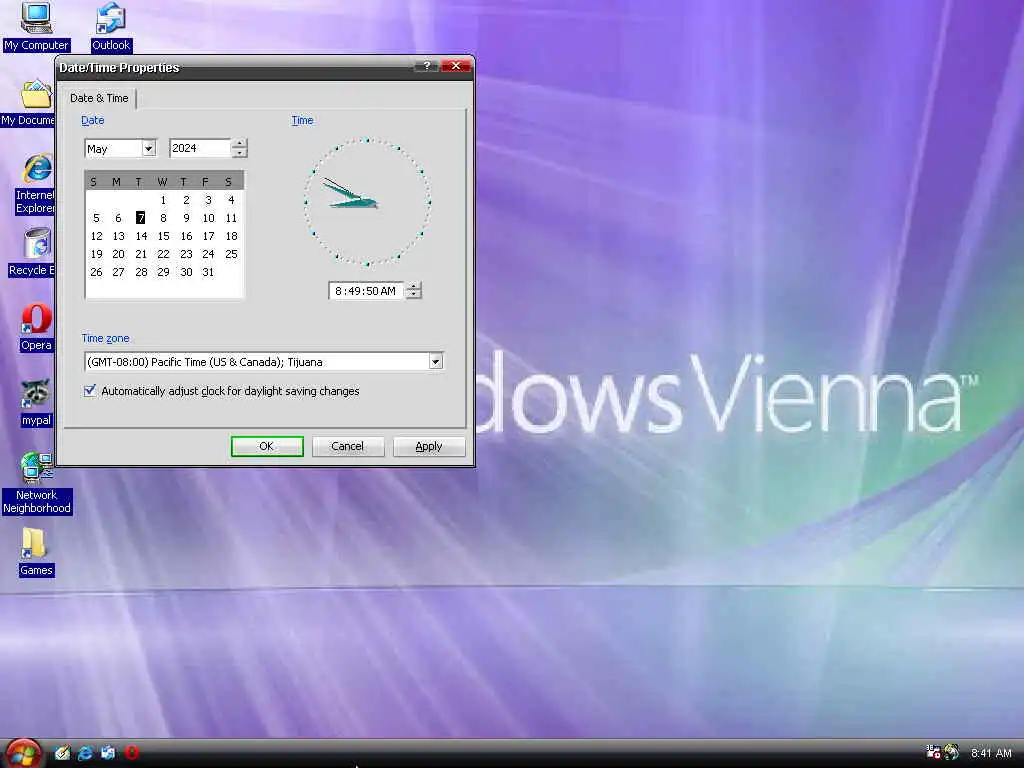Click the taskbar clock showing 8:41 AM
Viewport: 1024px width, 768px height.
point(991,754)
